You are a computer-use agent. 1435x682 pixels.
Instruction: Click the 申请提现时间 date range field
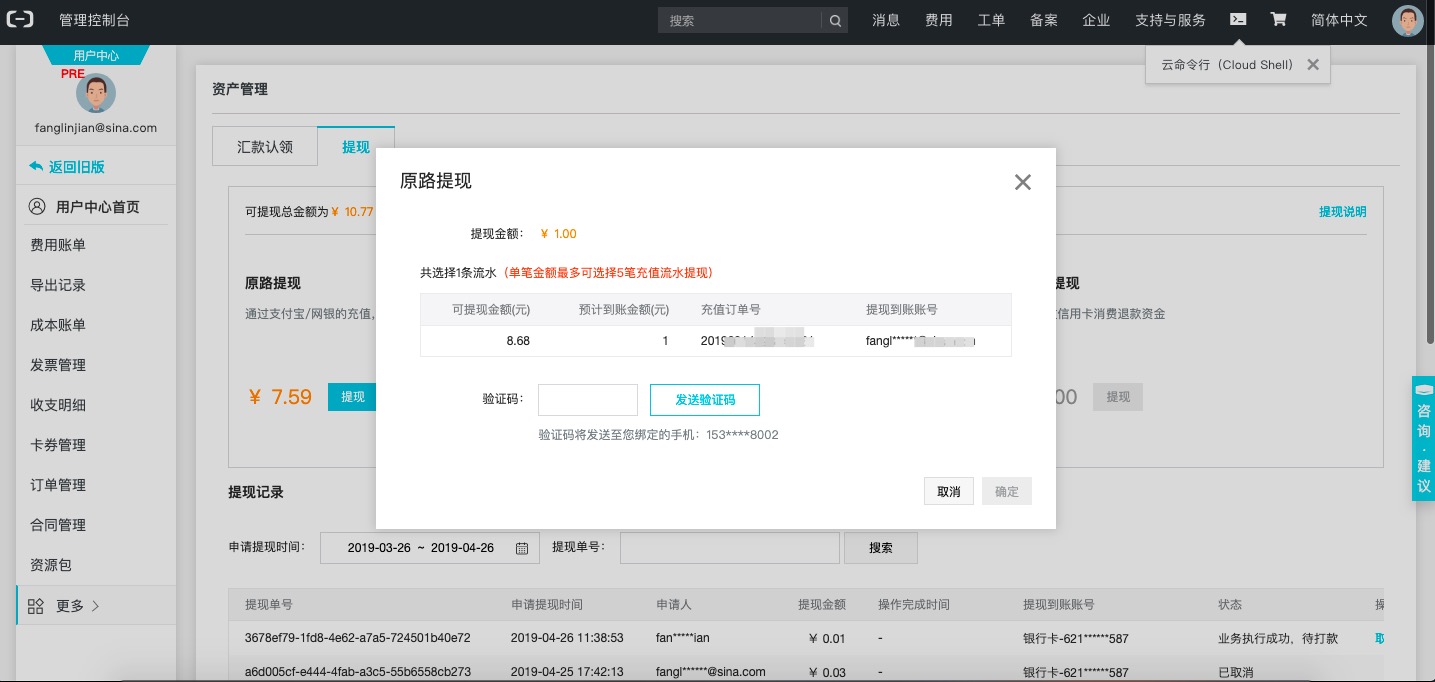[x=430, y=548]
